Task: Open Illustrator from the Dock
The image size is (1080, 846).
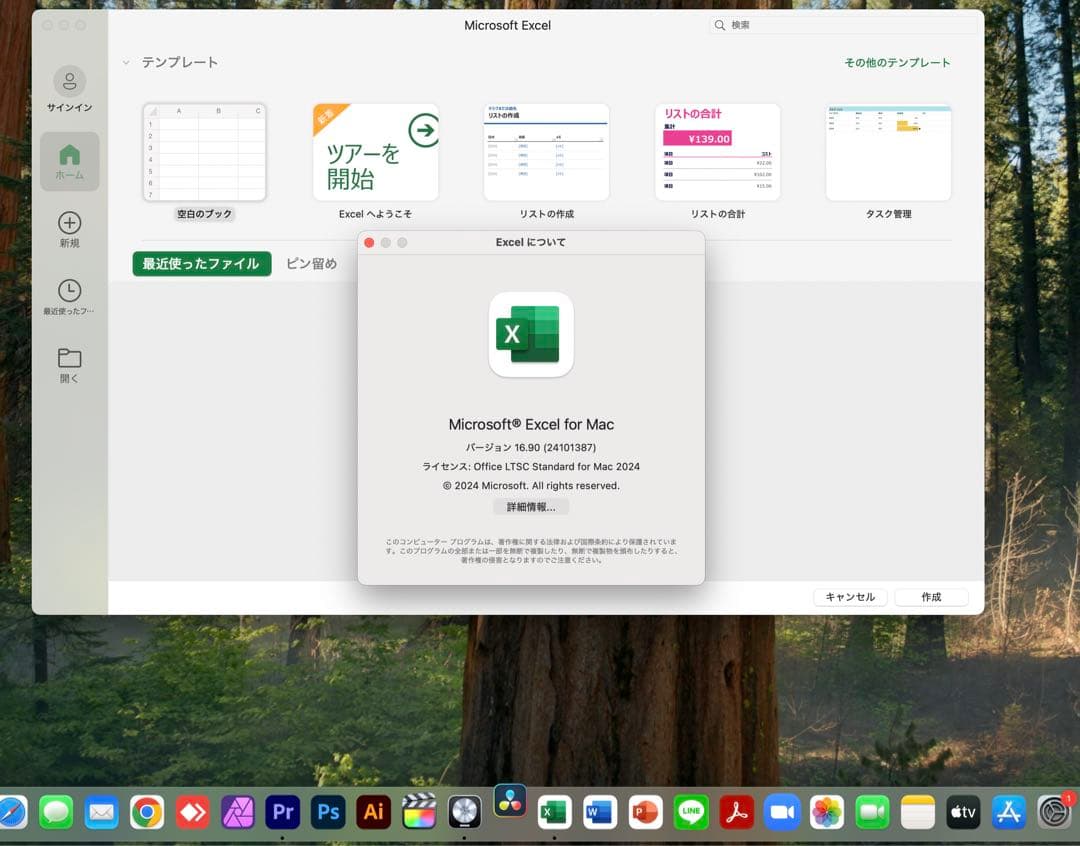Action: (x=373, y=813)
